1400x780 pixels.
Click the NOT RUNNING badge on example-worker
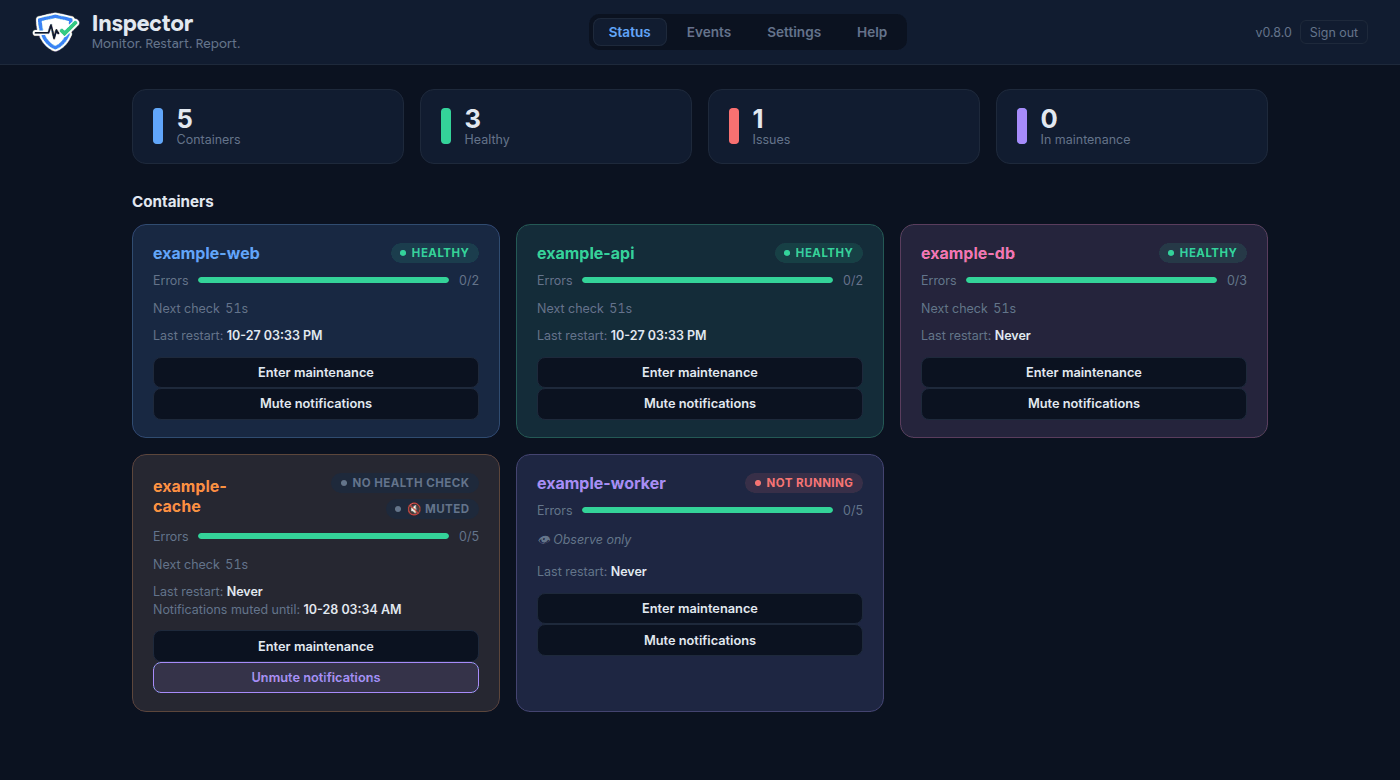point(804,483)
